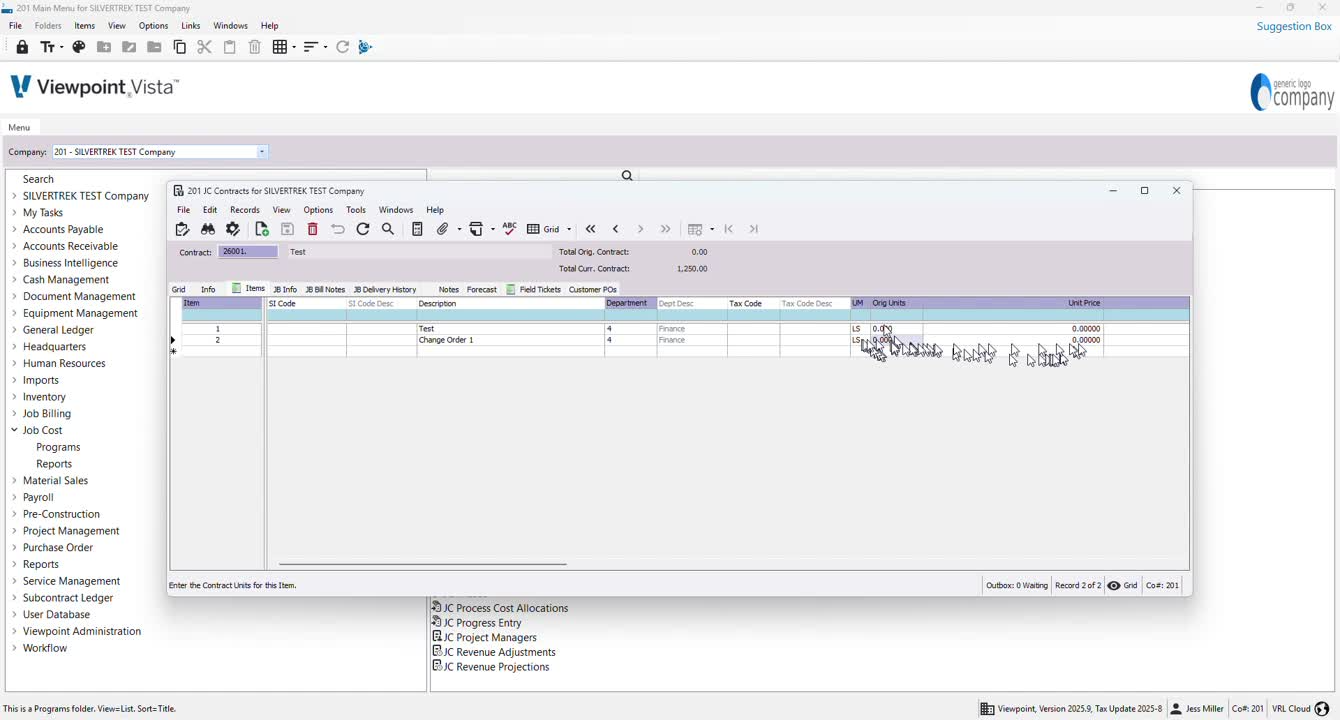Click the refresh icon in main toolbar
The height and width of the screenshot is (720, 1340).
click(x=342, y=47)
